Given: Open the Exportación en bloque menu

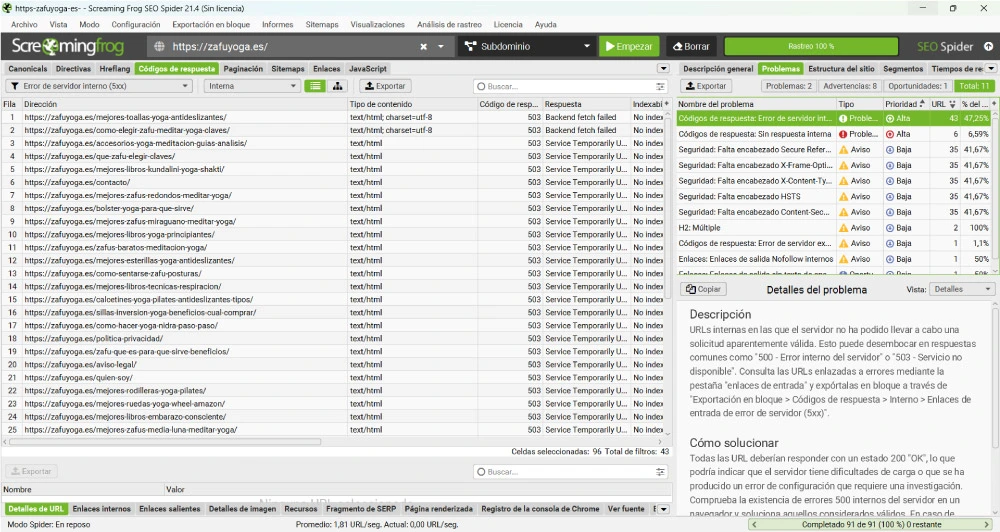Looking at the screenshot, I should [211, 24].
